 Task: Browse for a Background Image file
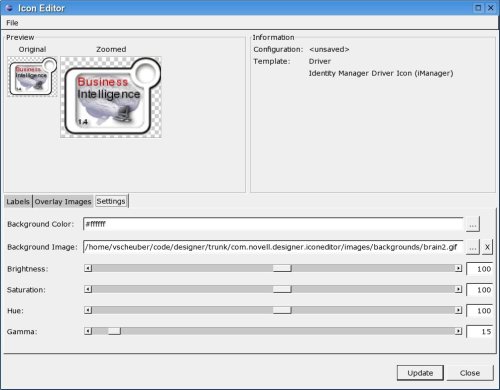(473, 247)
